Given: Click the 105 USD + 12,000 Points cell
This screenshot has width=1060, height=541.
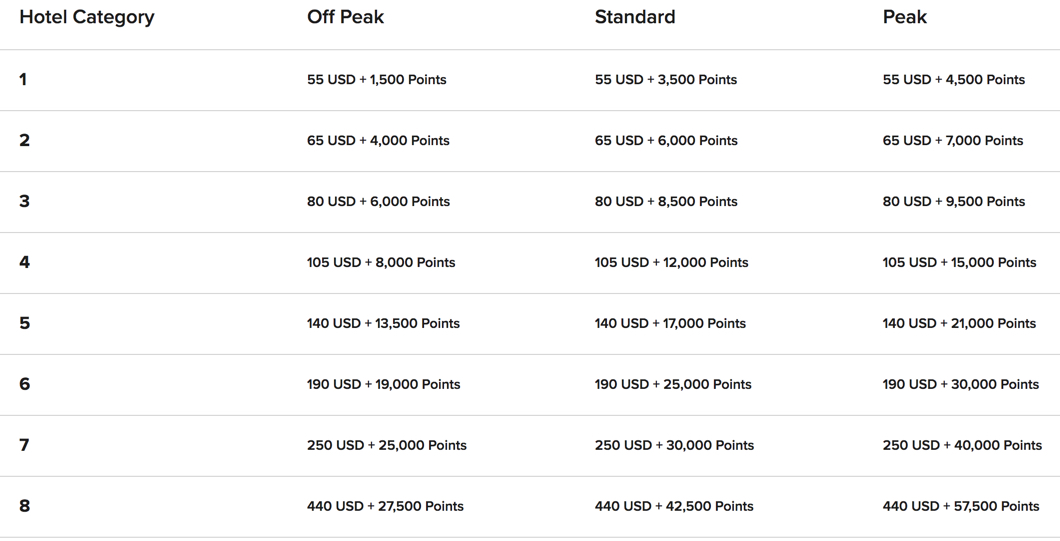Looking at the screenshot, I should point(671,262).
